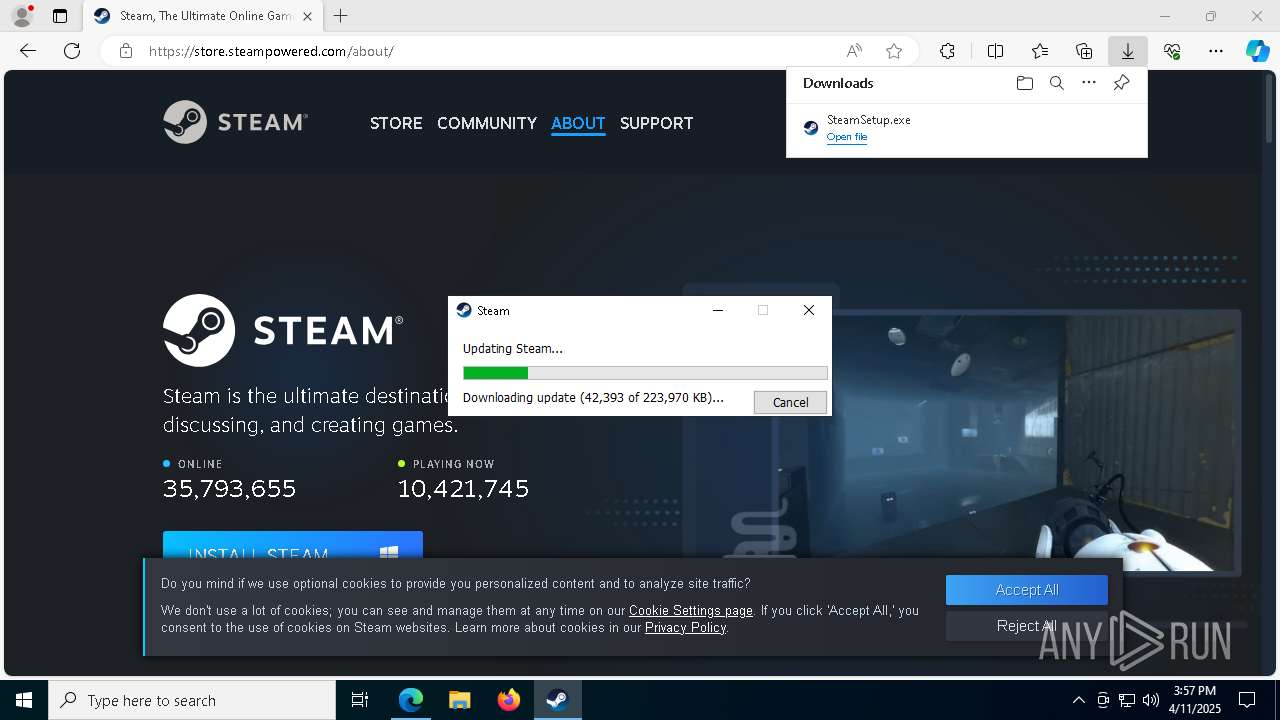Image resolution: width=1280 pixels, height=720 pixels.
Task: View site information lock icon
Action: pos(126,51)
